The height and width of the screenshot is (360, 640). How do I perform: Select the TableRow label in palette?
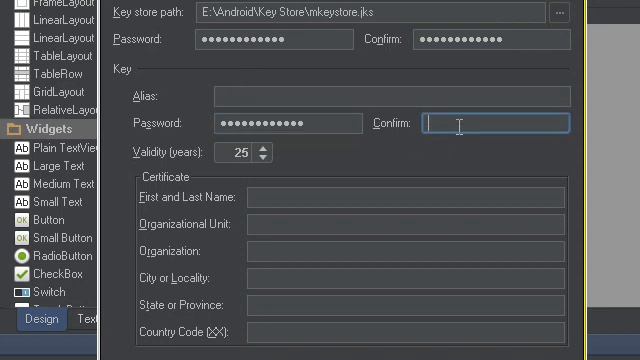(58, 74)
